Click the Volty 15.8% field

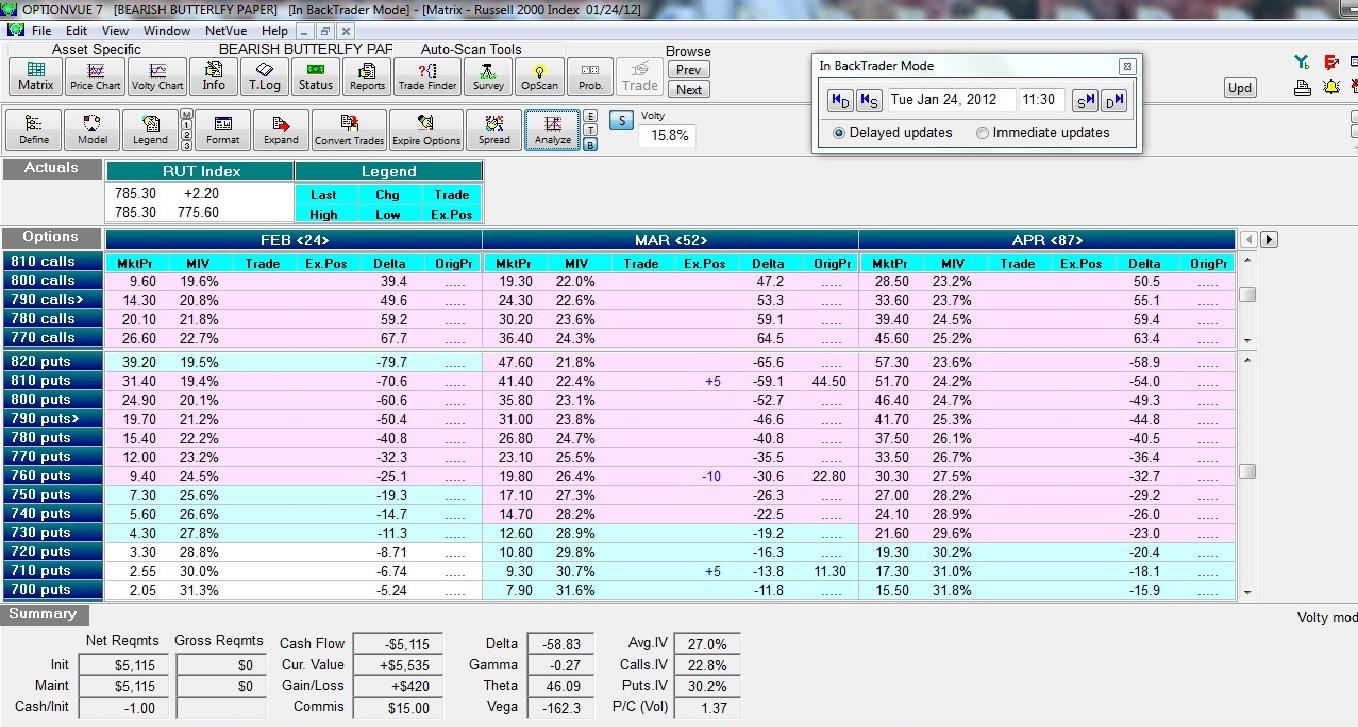[x=669, y=135]
